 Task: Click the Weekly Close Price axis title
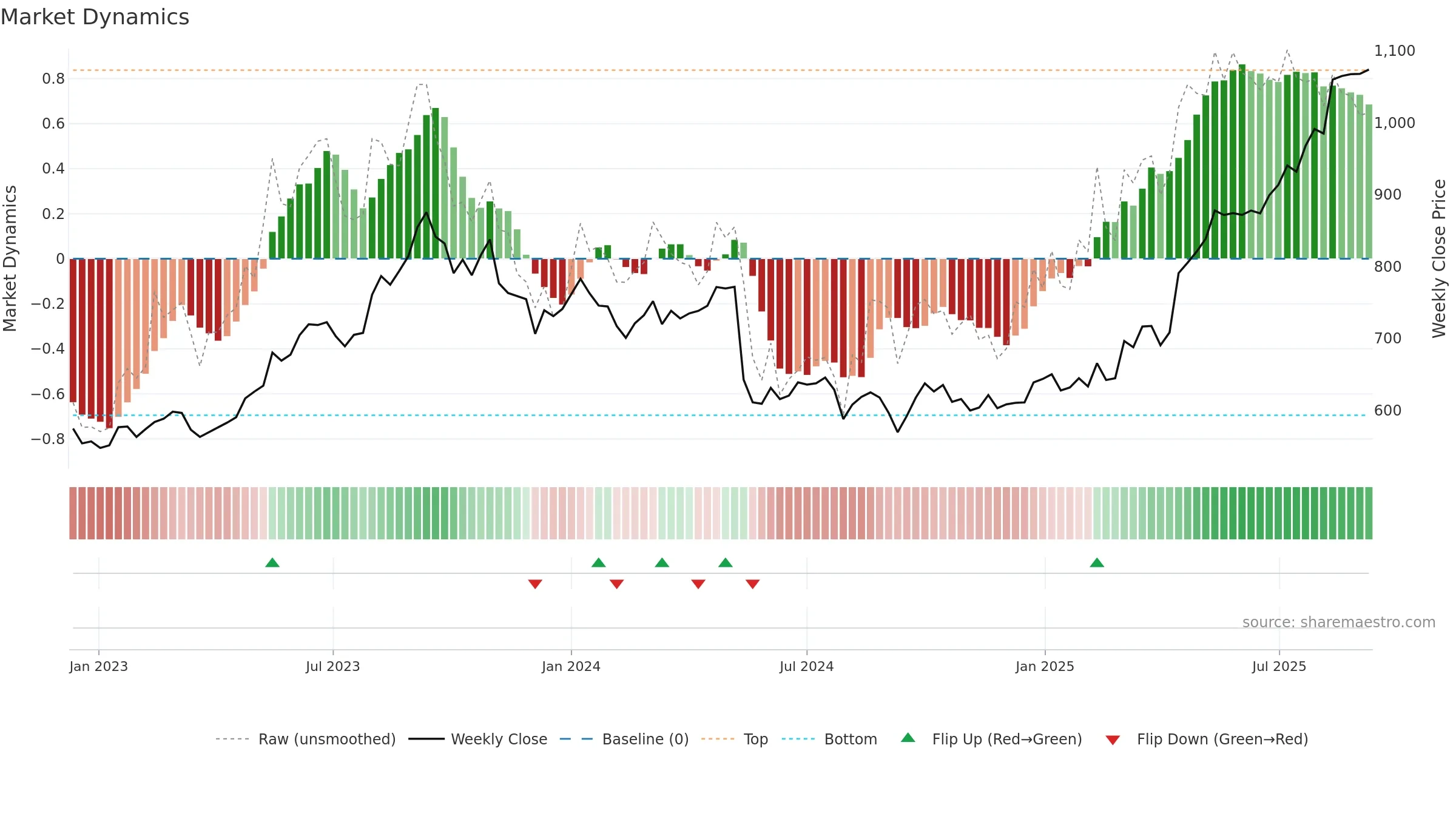pyautogui.click(x=1440, y=258)
